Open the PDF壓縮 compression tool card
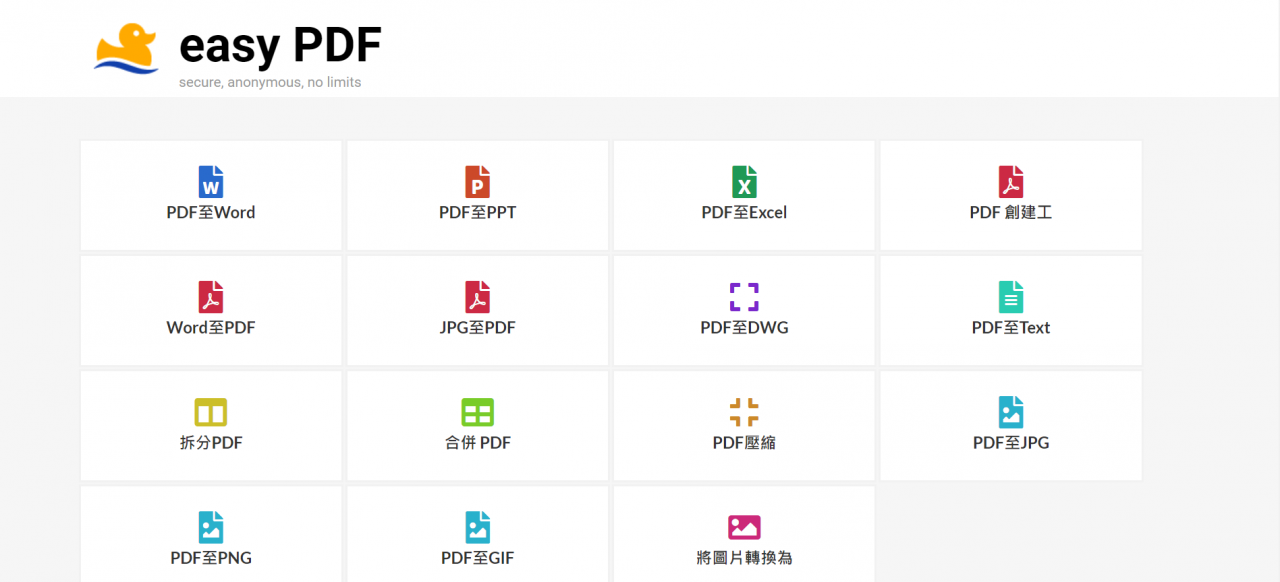Screen dimensions: 1280x582 pos(744,425)
